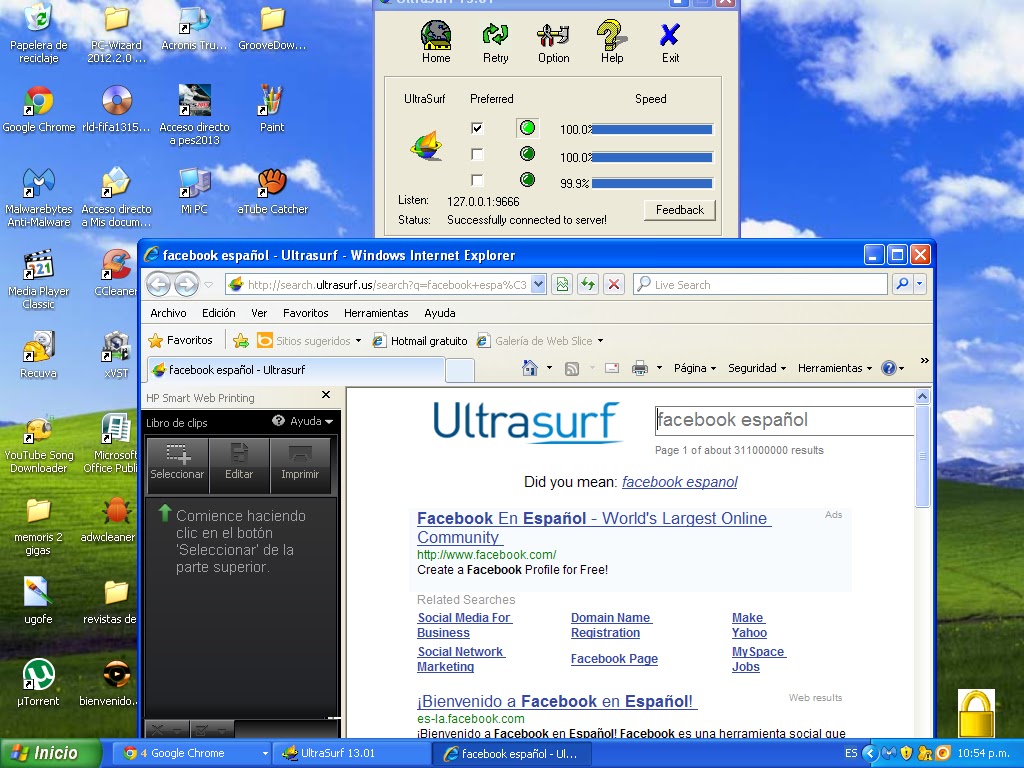Open Hotmail gratuito favorite link

tap(420, 341)
